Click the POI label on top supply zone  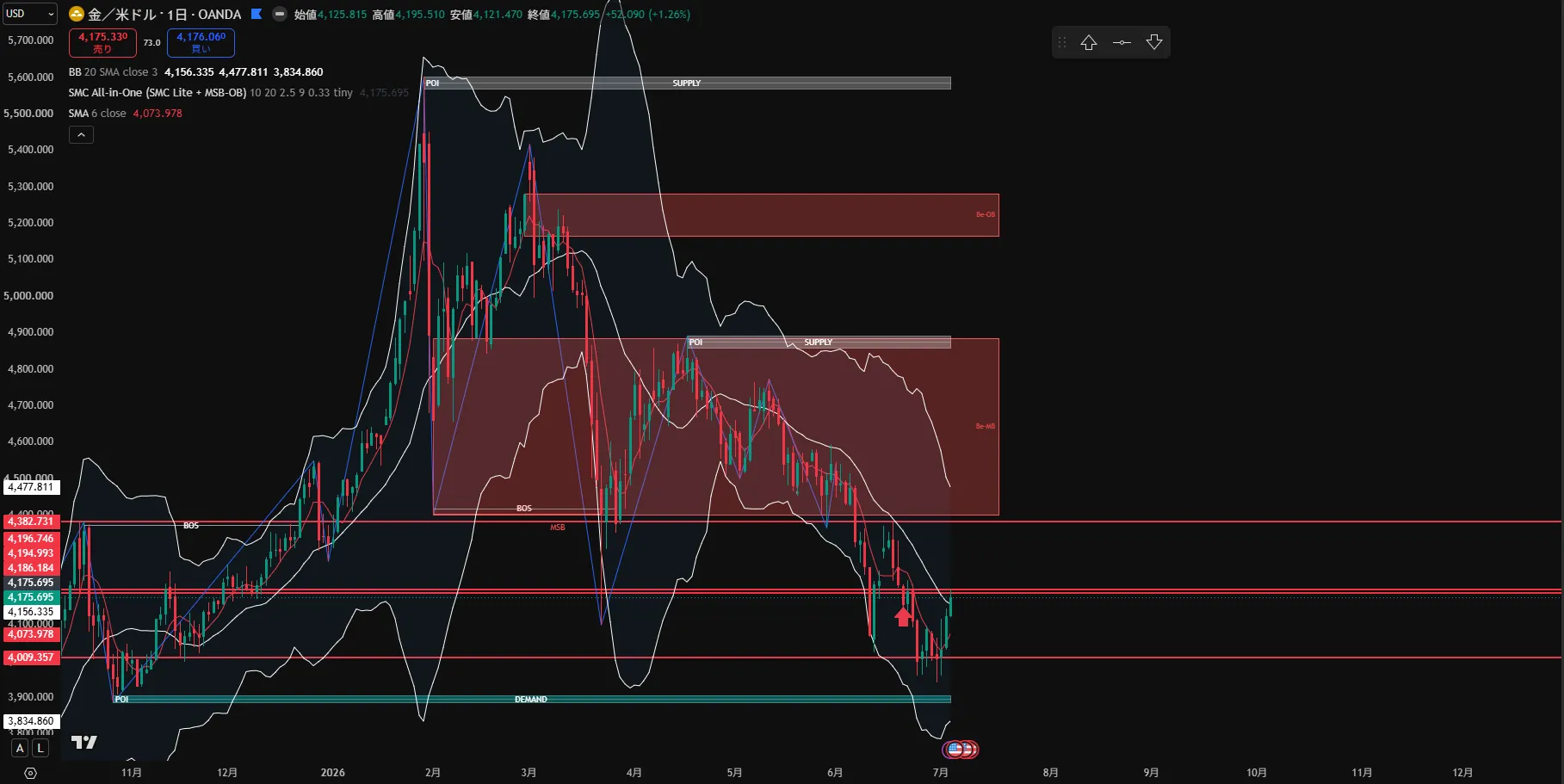point(432,83)
